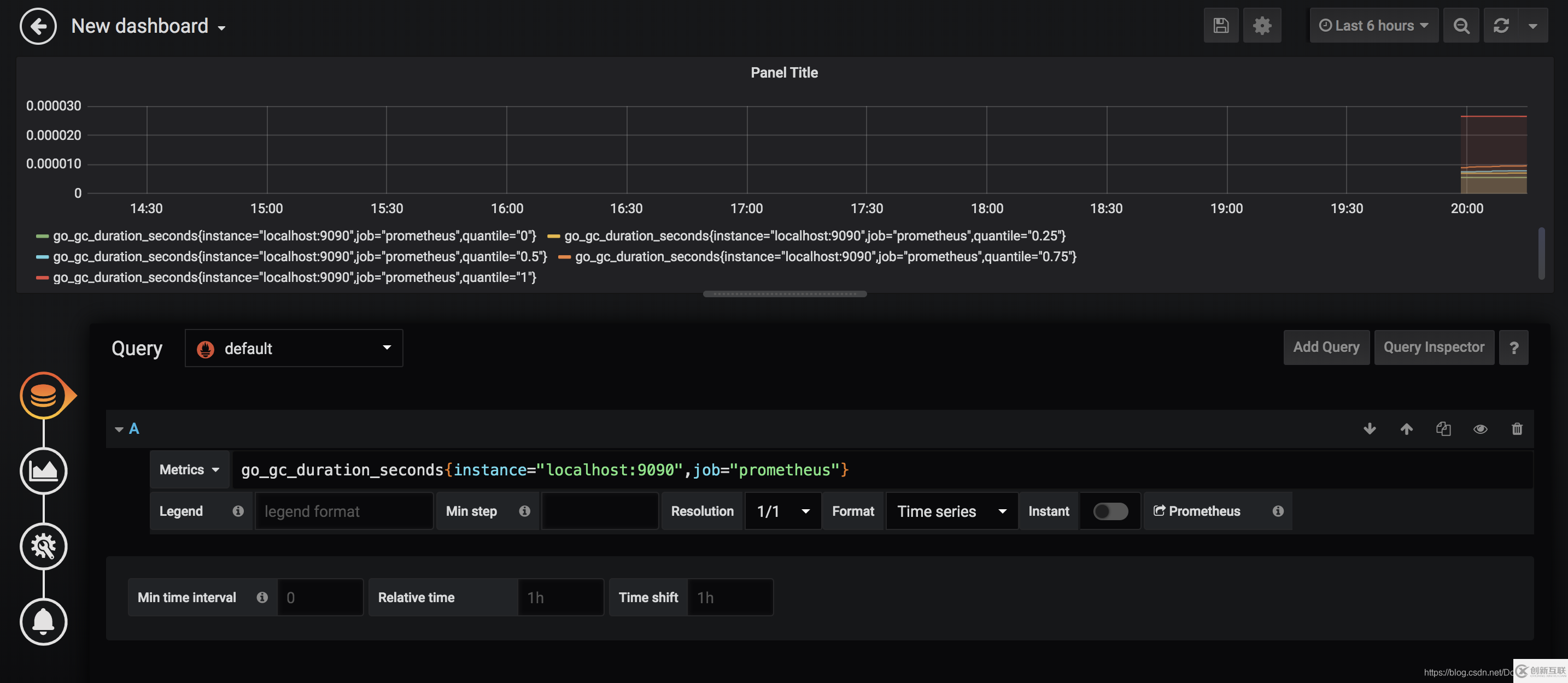This screenshot has width=1568, height=683.
Task: Click the Add Query button
Action: point(1326,348)
